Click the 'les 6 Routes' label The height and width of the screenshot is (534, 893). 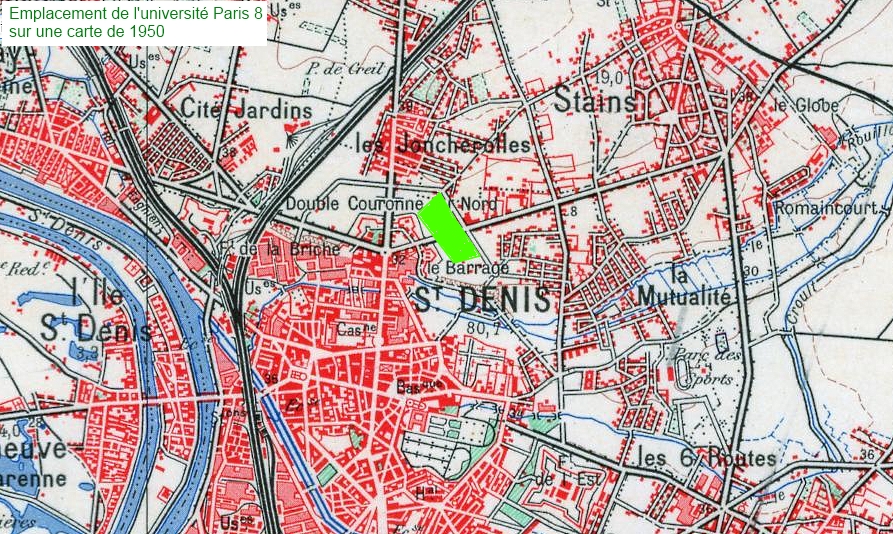(x=707, y=457)
